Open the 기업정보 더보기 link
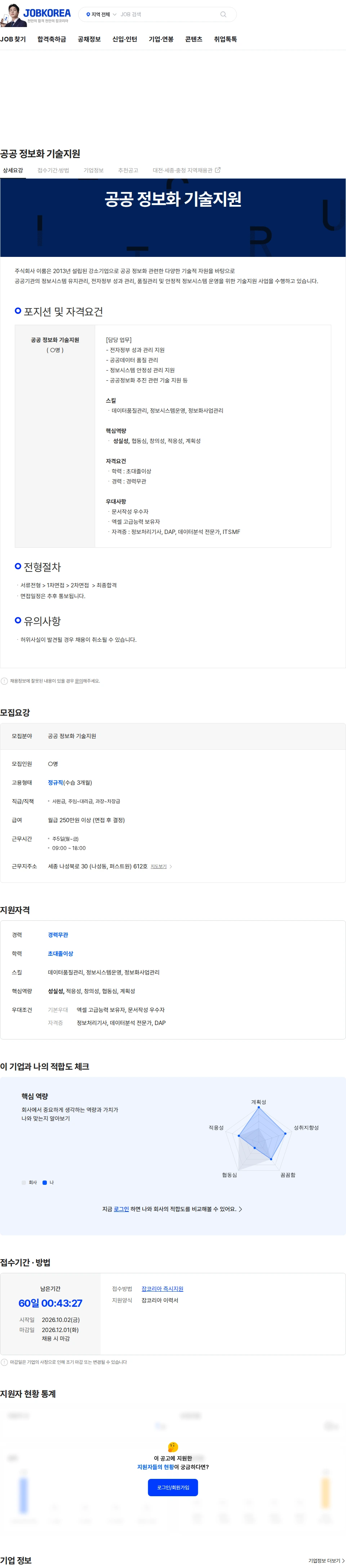 (327, 1560)
